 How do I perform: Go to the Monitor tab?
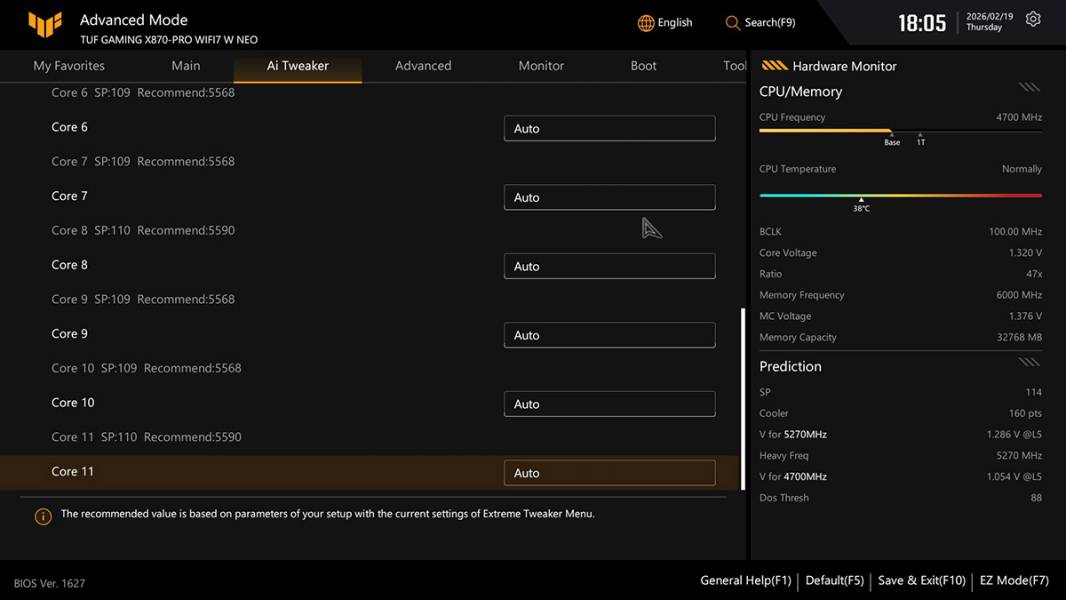click(x=541, y=66)
